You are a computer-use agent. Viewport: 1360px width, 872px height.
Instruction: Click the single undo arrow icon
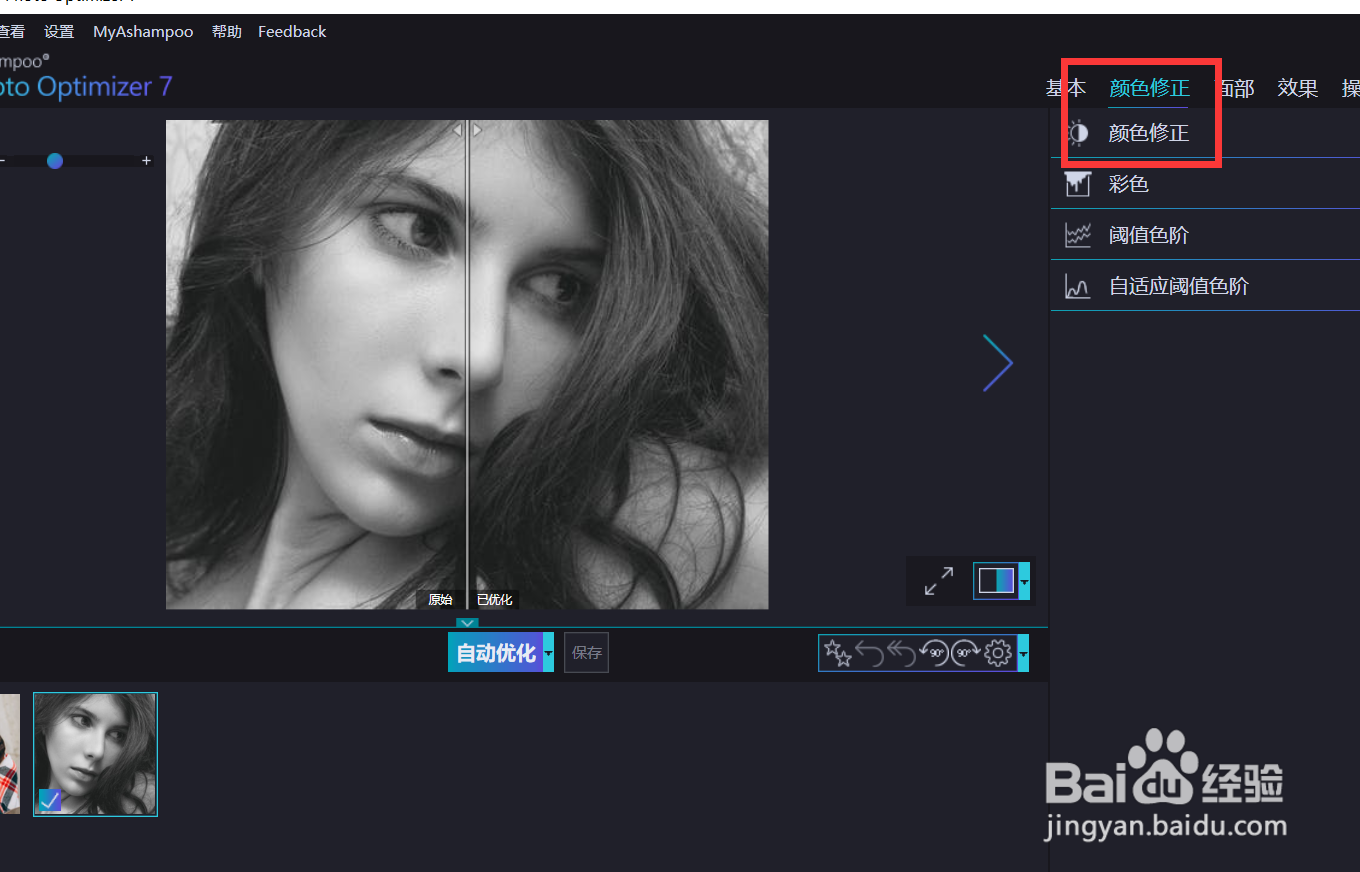869,654
